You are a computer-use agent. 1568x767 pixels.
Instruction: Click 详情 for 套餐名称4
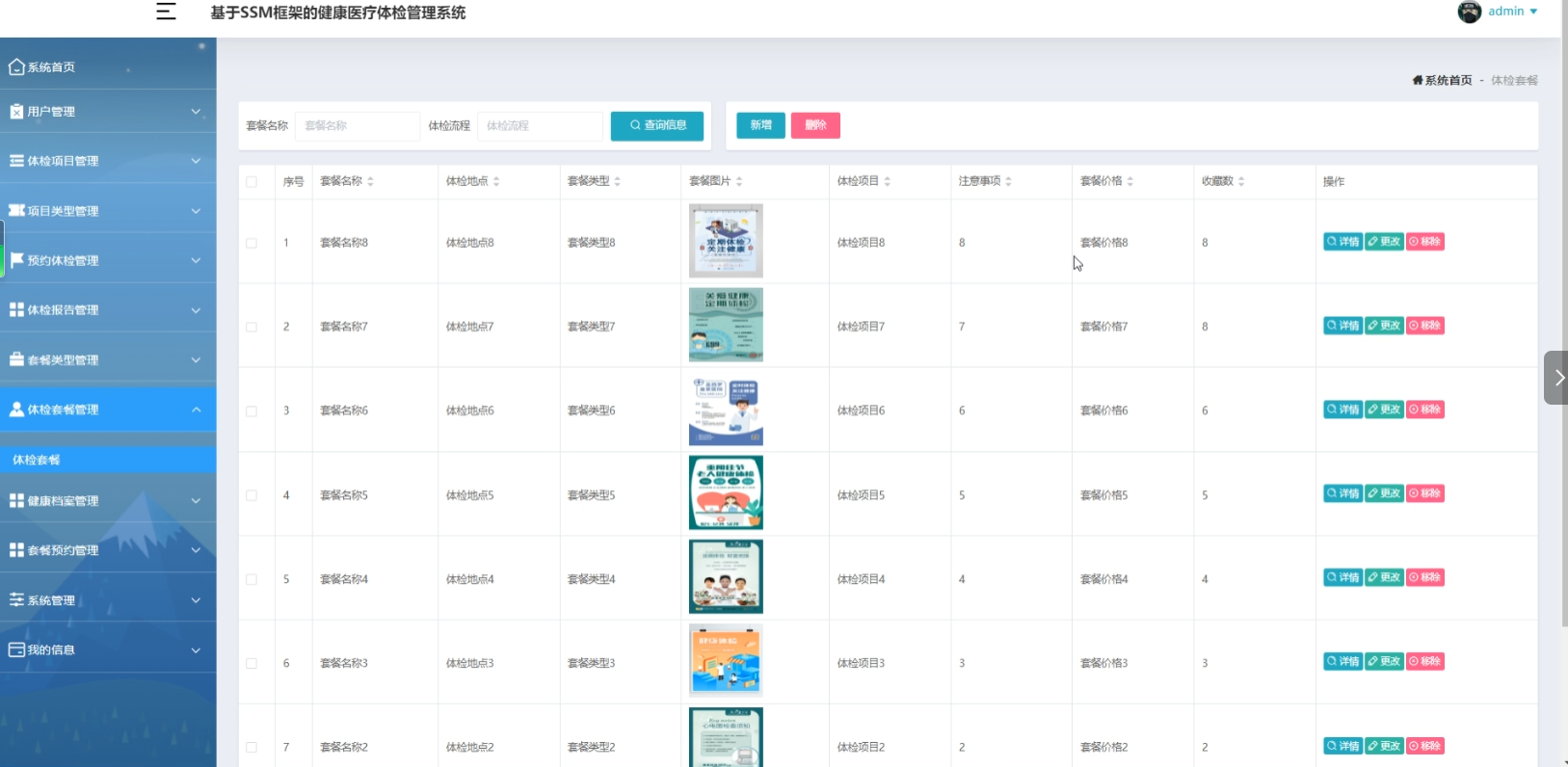pos(1342,577)
